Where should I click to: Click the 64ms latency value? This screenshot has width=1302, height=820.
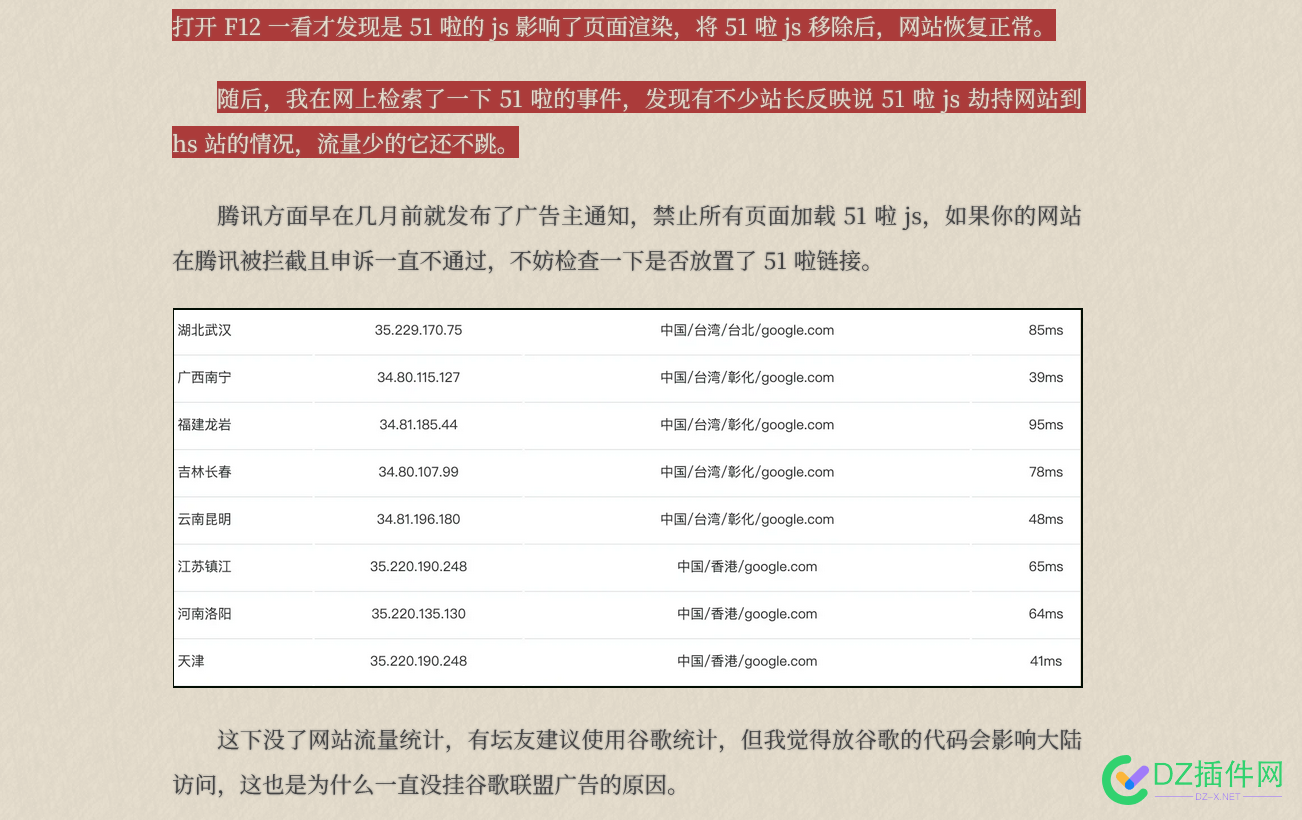1046,613
